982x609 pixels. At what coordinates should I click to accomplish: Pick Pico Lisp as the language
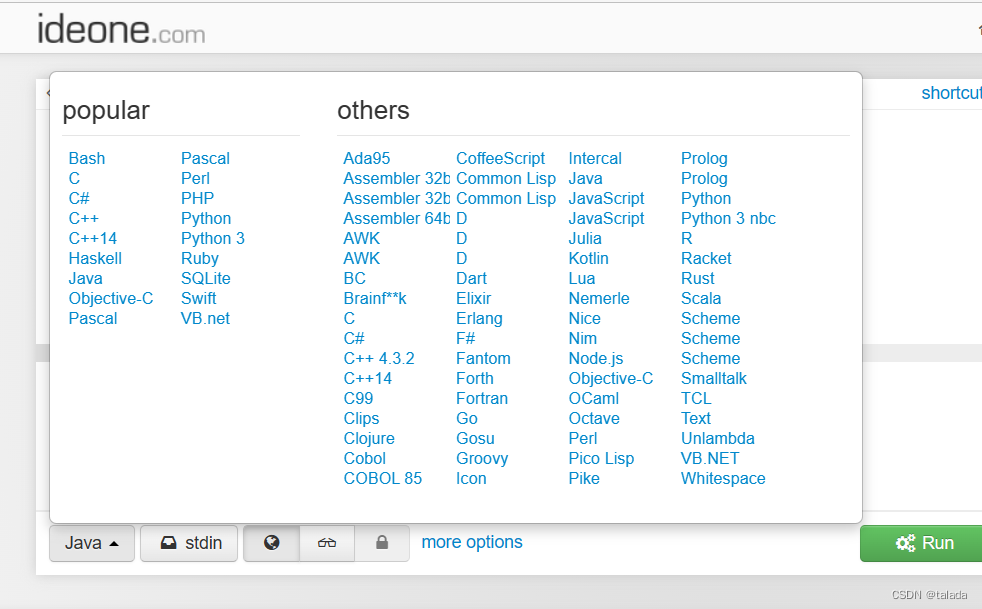(x=601, y=459)
